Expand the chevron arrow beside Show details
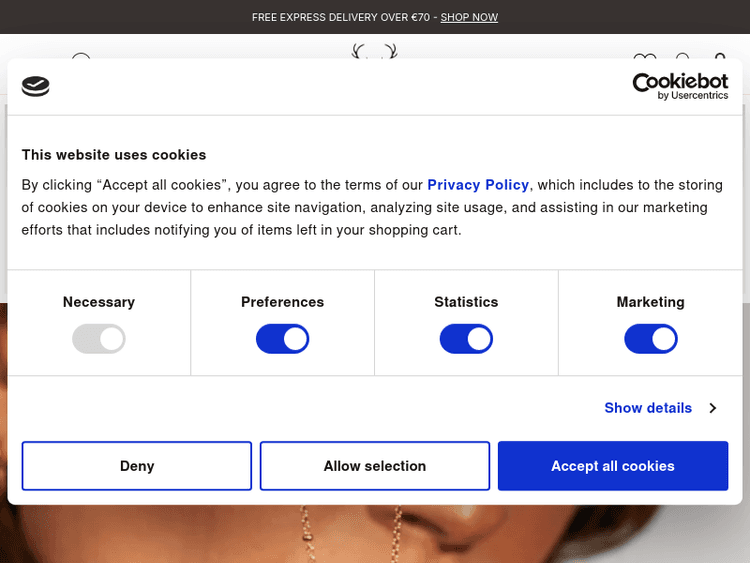The image size is (750, 563). pyautogui.click(x=713, y=408)
